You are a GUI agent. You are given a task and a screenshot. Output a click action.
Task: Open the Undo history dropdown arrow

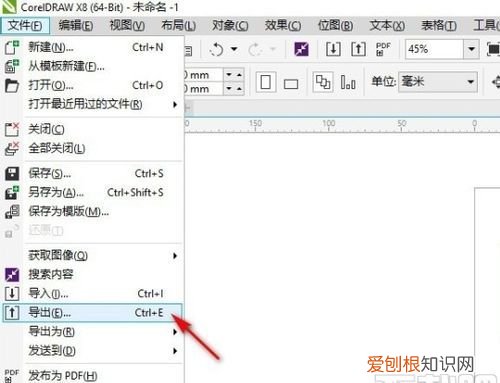pos(234,49)
